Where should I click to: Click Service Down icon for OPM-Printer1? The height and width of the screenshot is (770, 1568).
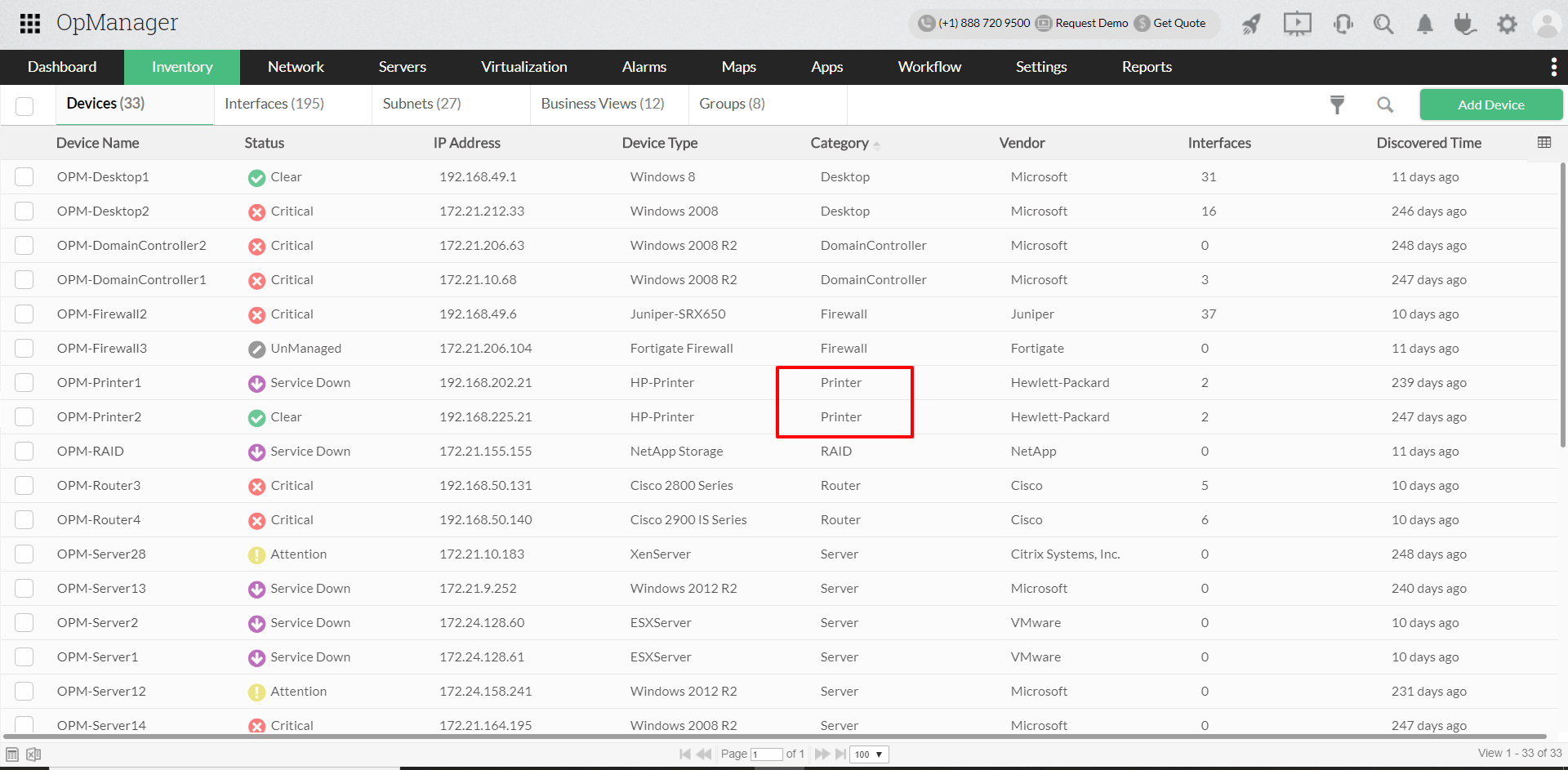256,383
